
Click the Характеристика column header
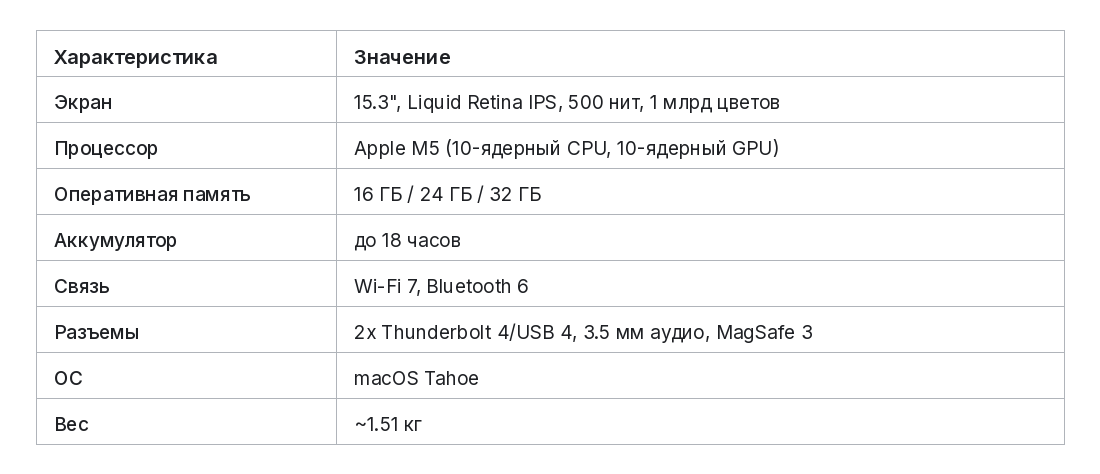pos(135,57)
